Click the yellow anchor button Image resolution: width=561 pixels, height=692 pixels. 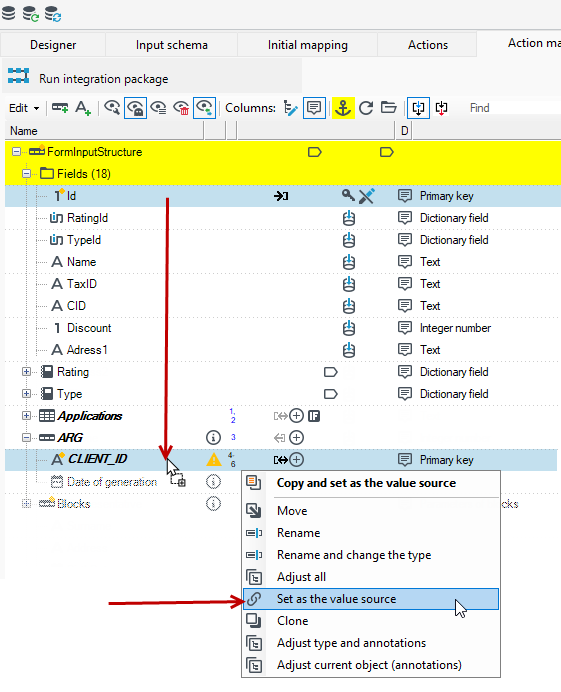pos(343,108)
